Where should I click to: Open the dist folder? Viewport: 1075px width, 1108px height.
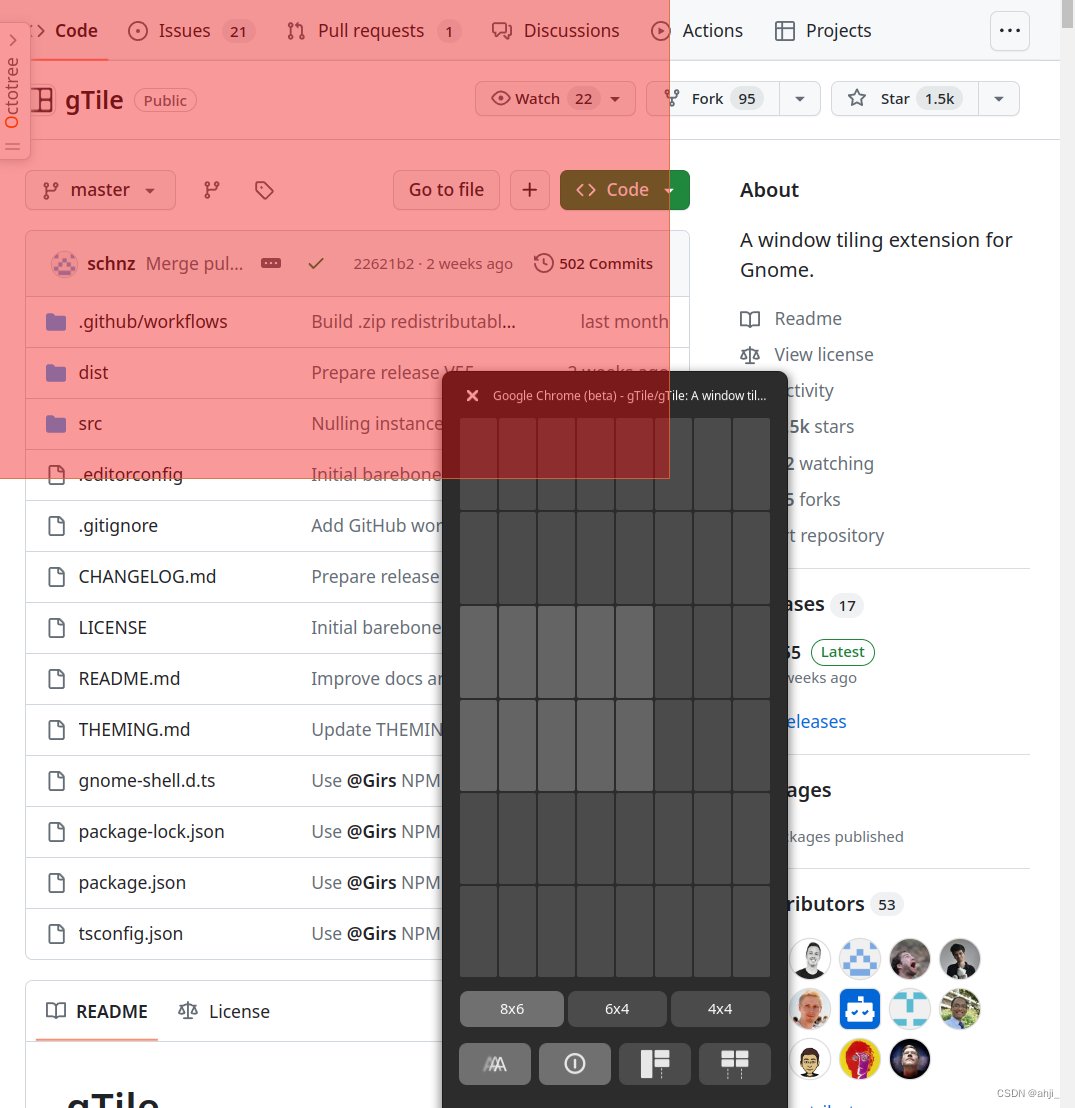point(93,372)
